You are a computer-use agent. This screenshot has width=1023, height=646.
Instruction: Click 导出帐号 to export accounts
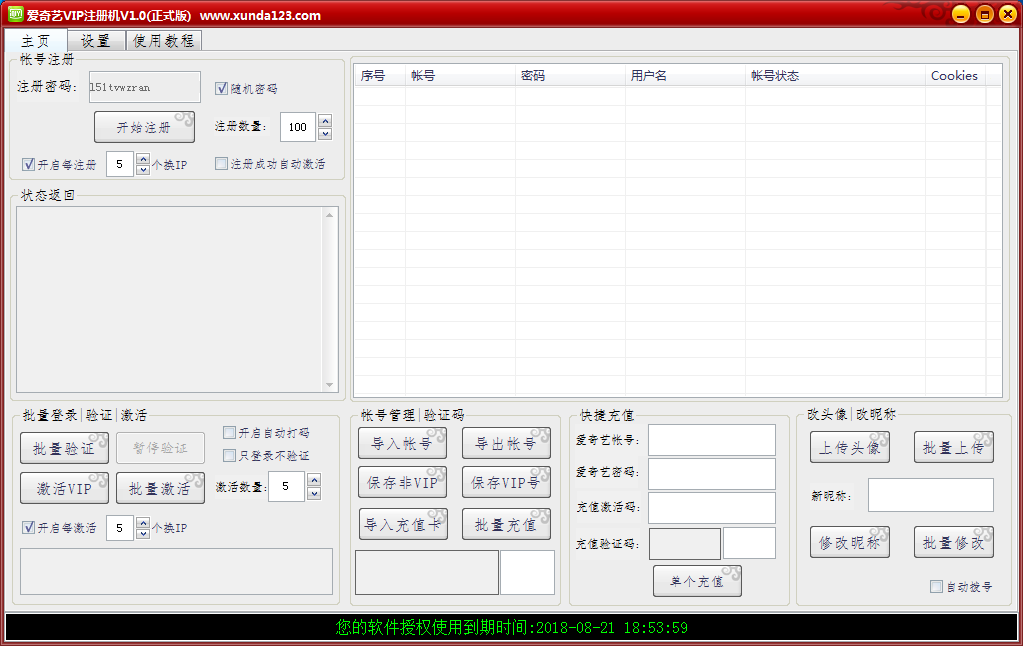click(505, 443)
